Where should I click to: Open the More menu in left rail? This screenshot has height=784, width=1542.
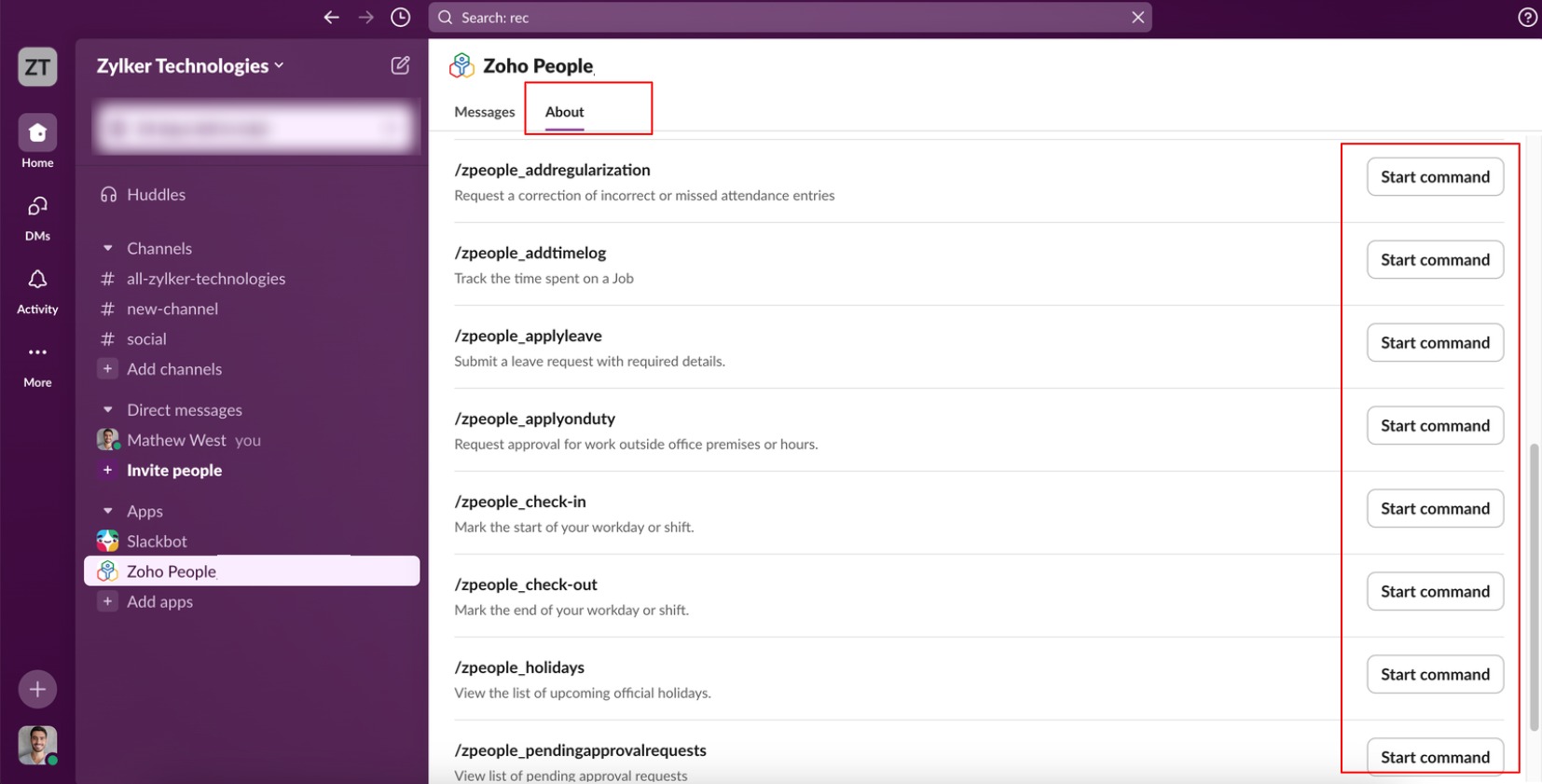pos(37,364)
